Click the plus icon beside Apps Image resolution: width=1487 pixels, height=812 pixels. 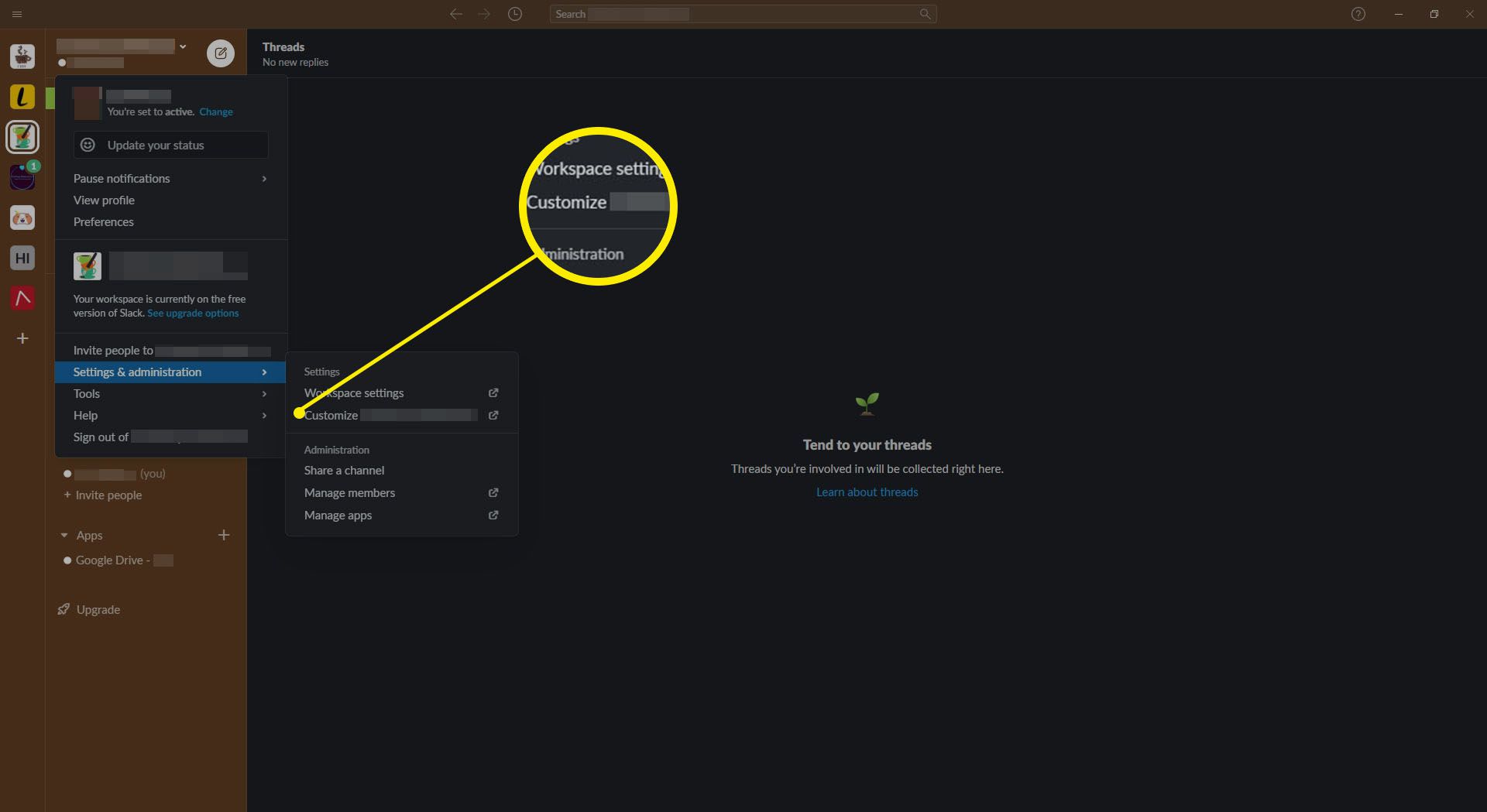[x=224, y=535]
